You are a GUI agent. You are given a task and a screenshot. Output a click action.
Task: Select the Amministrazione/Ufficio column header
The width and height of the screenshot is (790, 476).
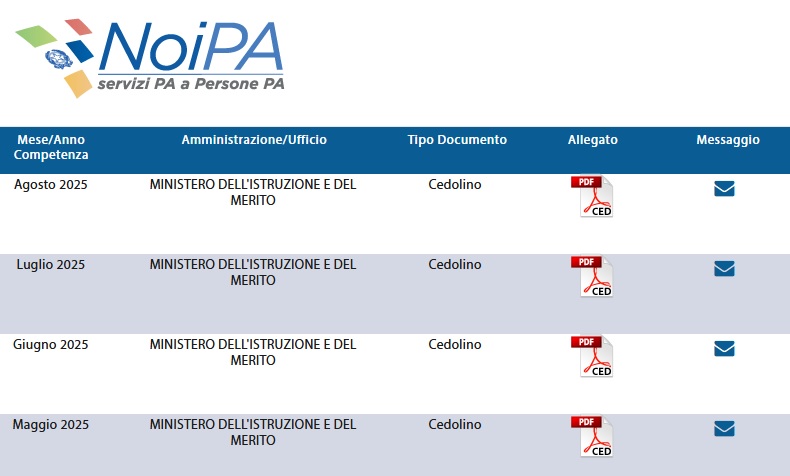254,140
